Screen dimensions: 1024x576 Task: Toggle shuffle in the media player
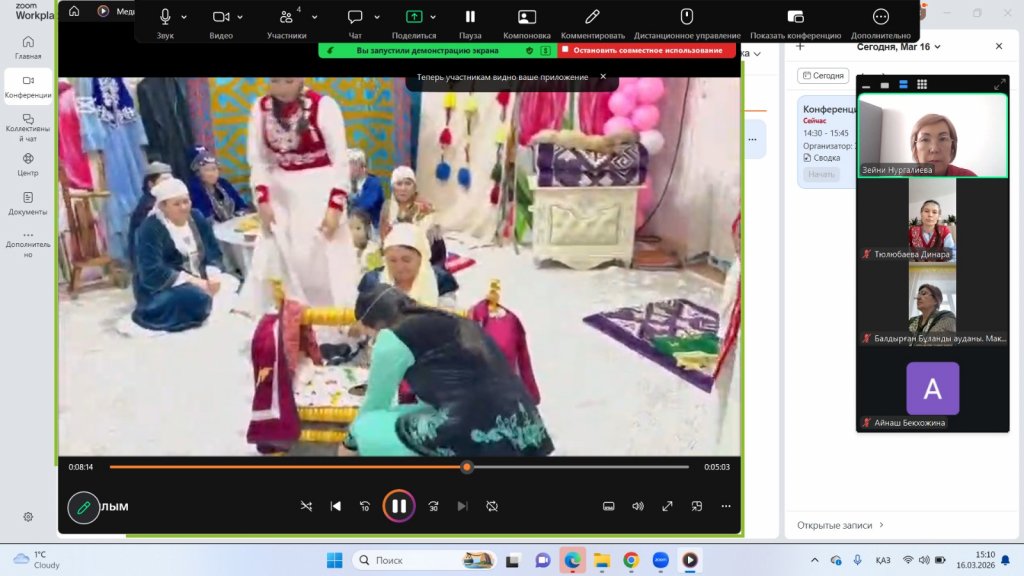click(x=306, y=506)
